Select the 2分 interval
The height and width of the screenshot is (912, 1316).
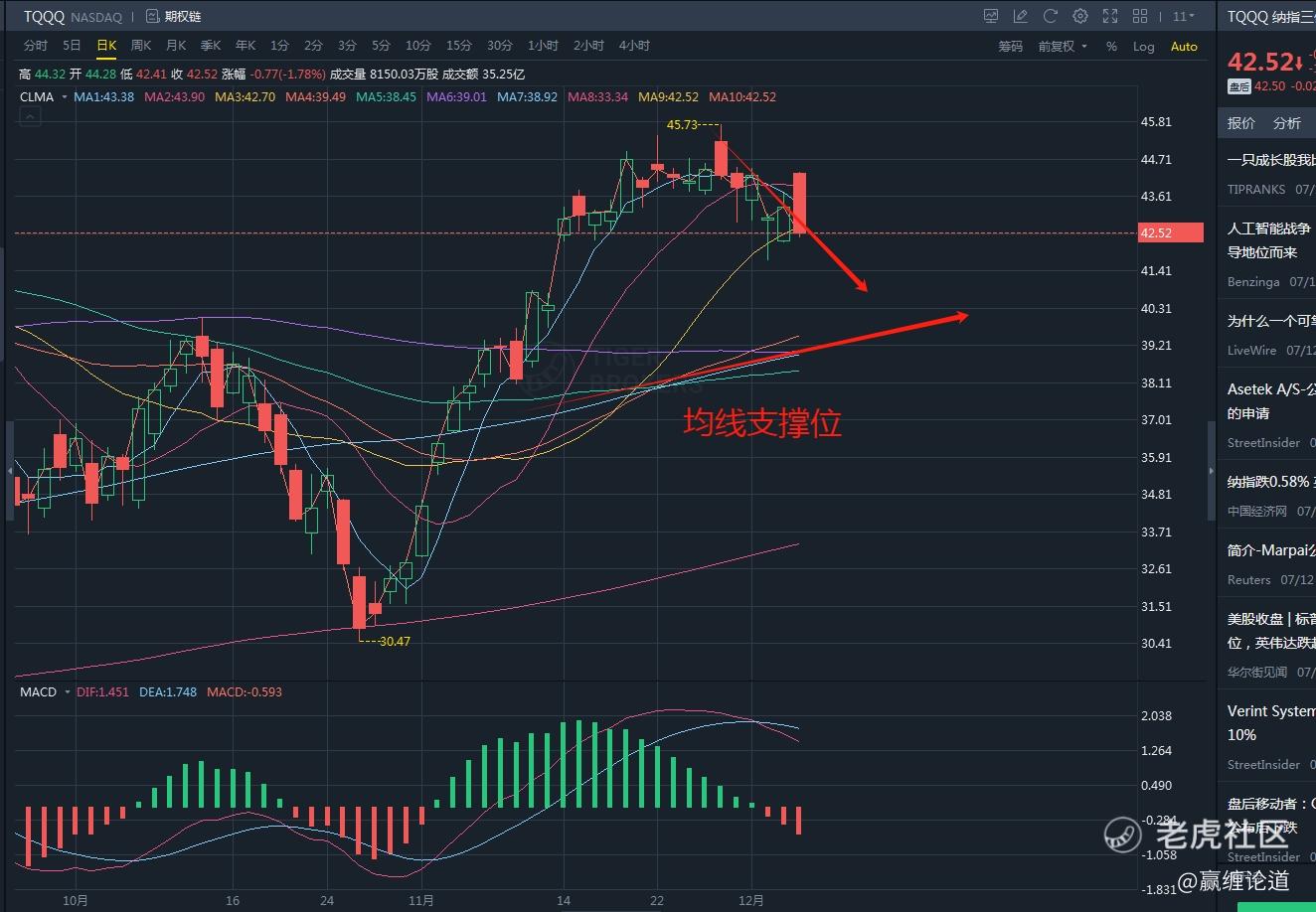coord(313,46)
